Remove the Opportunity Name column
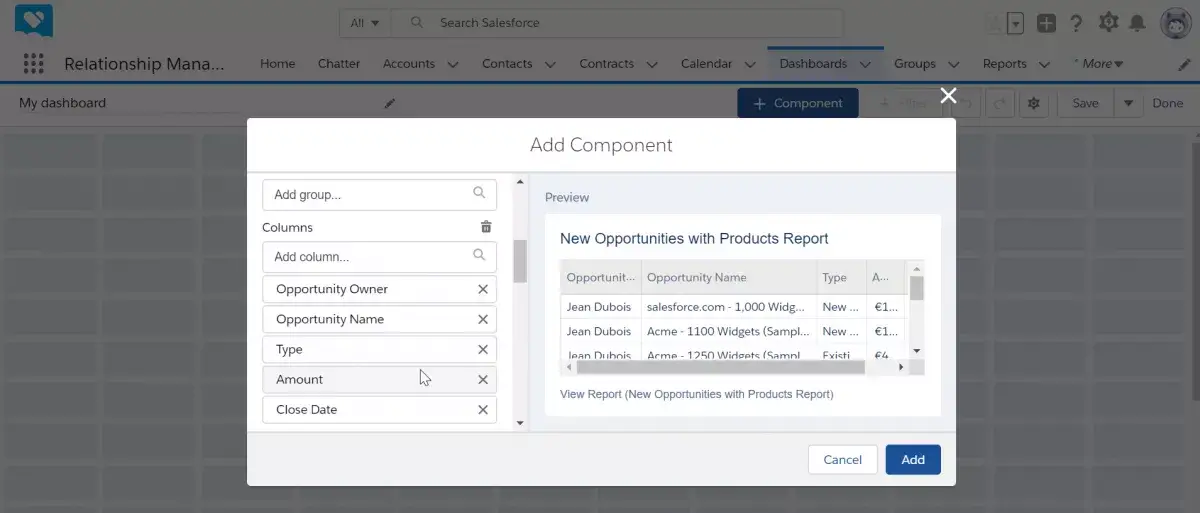This screenshot has width=1200, height=513. (483, 319)
